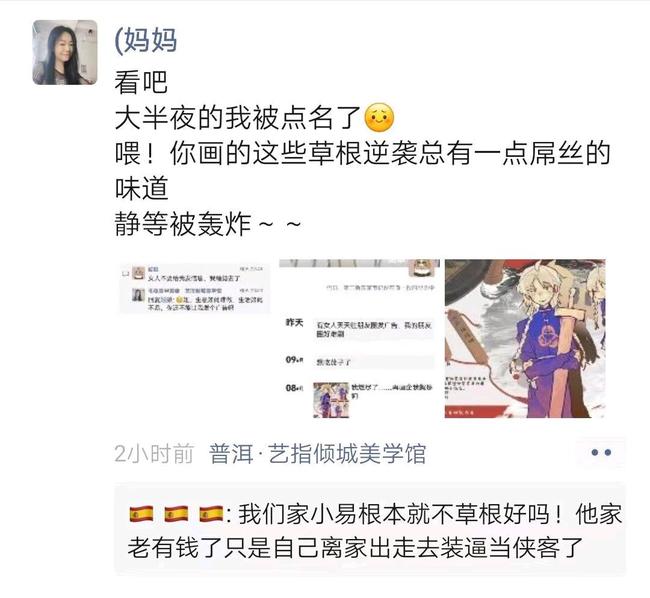Open the poster's profile avatar photo
The width and height of the screenshot is (650, 598).
coord(65,52)
